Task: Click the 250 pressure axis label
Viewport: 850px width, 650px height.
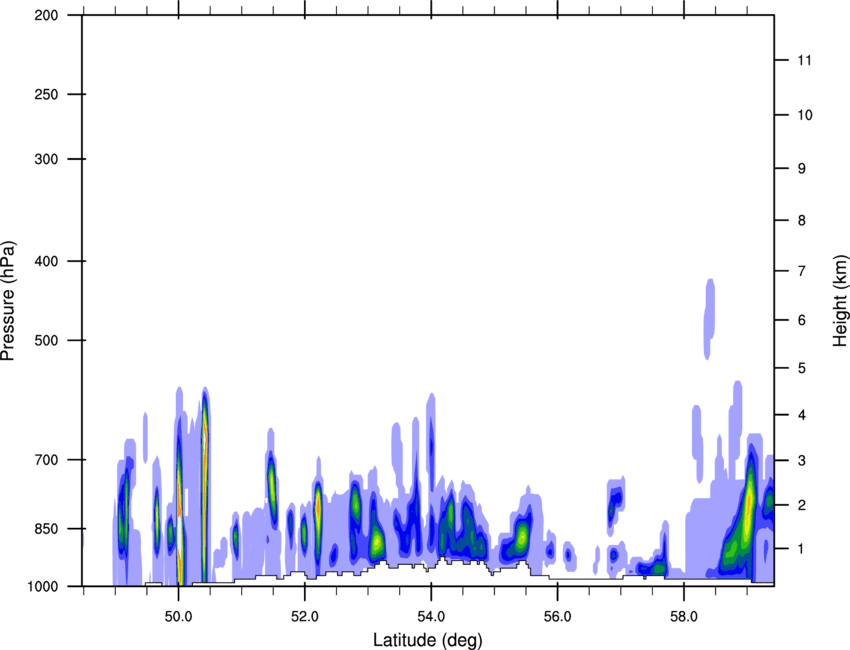Action: [46, 94]
